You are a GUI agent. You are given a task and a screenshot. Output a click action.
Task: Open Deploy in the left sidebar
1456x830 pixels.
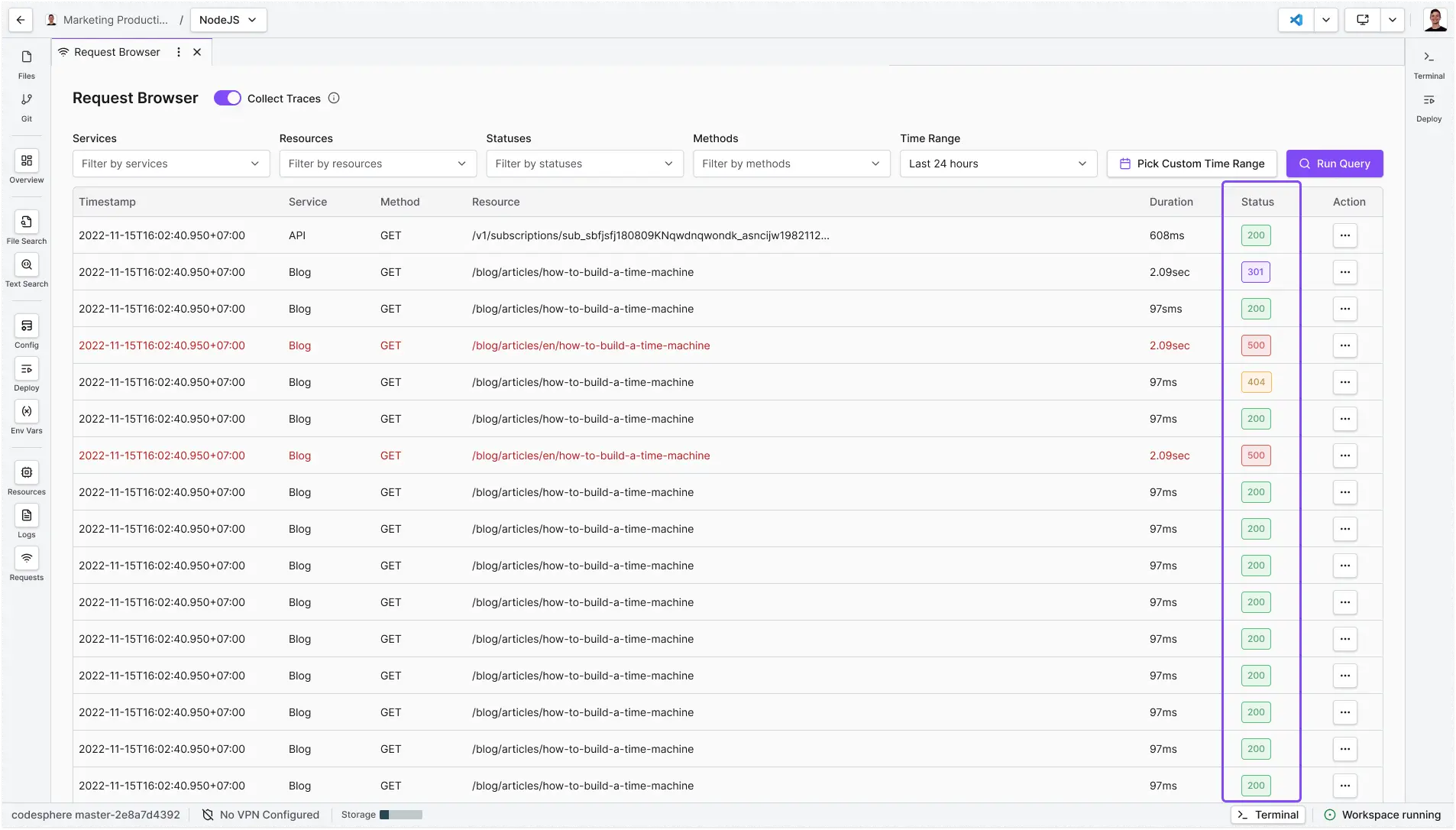click(x=27, y=374)
